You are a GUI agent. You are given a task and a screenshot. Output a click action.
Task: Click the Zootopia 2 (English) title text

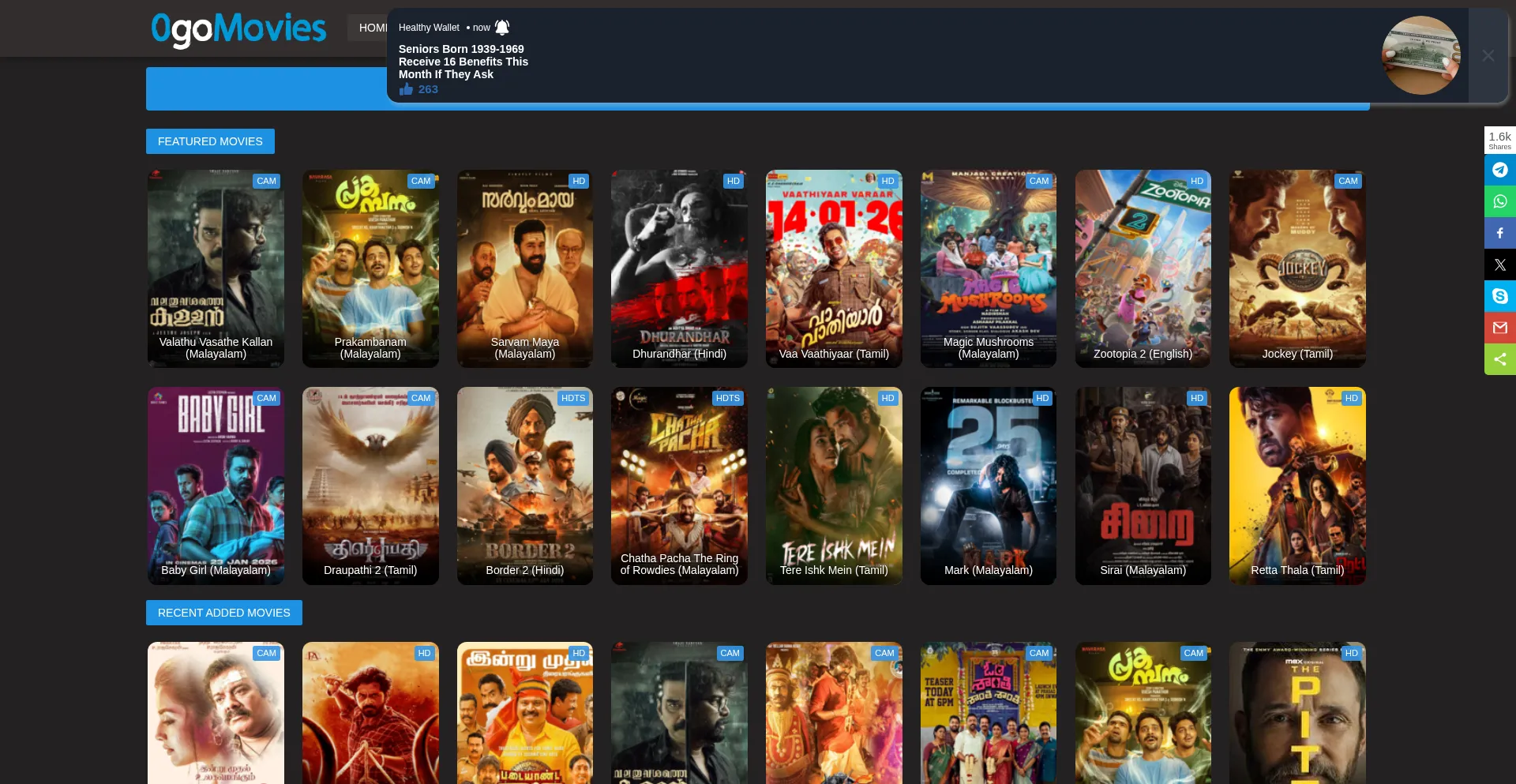click(1143, 354)
